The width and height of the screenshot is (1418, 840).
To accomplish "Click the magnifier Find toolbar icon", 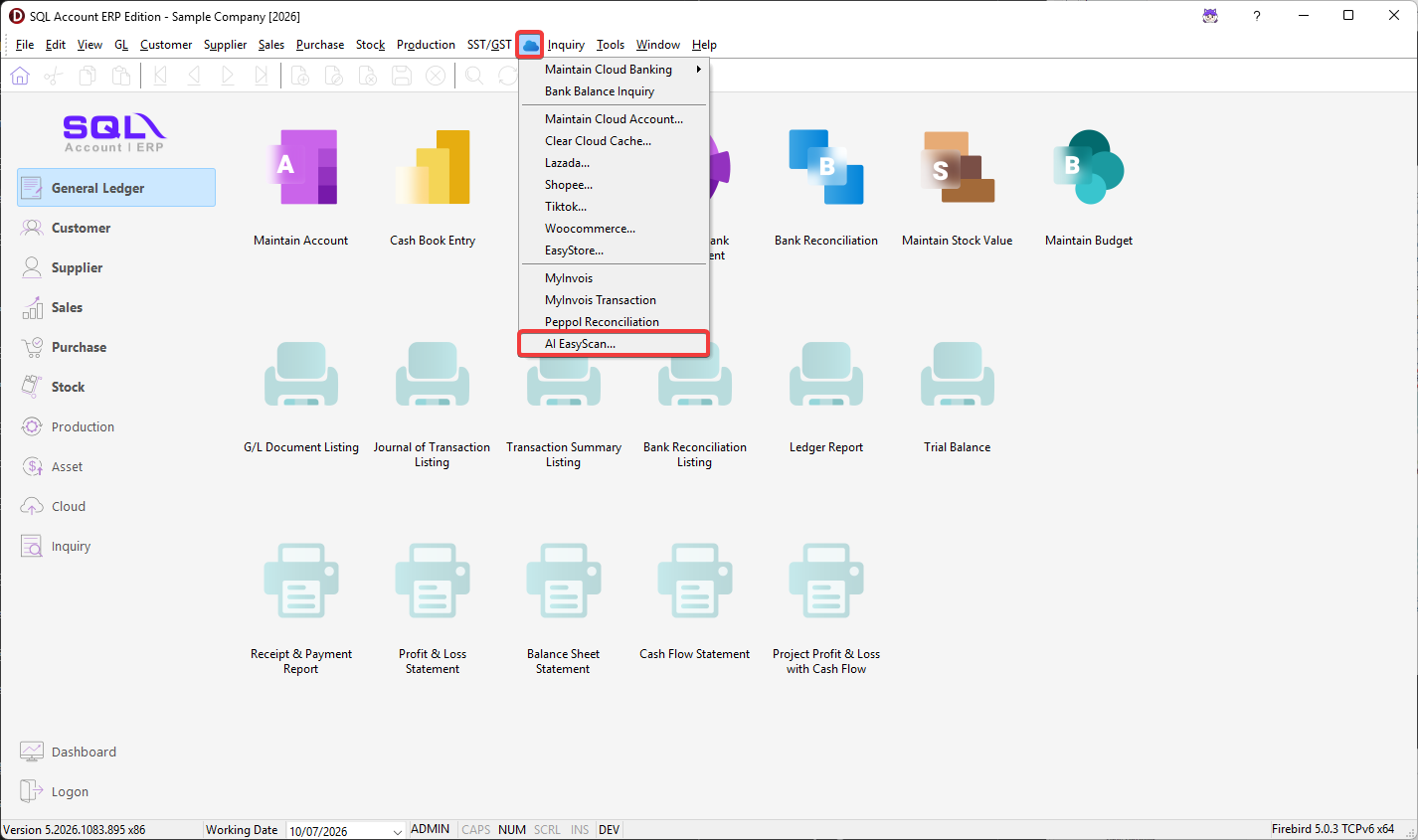I will pos(474,76).
